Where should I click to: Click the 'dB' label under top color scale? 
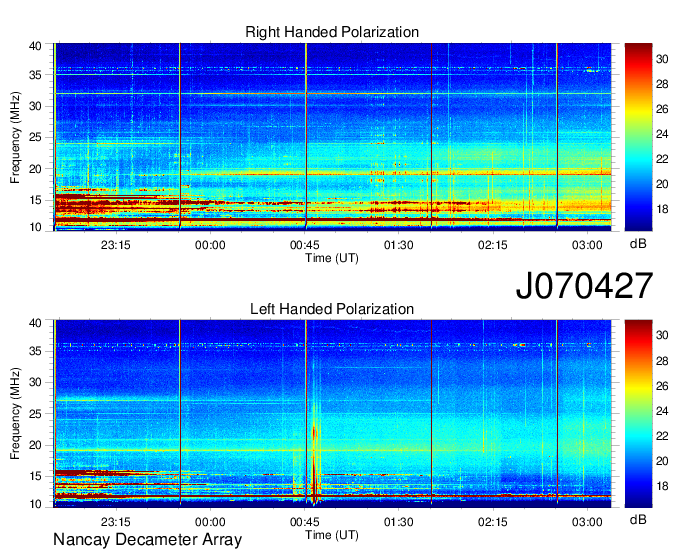(x=638, y=244)
